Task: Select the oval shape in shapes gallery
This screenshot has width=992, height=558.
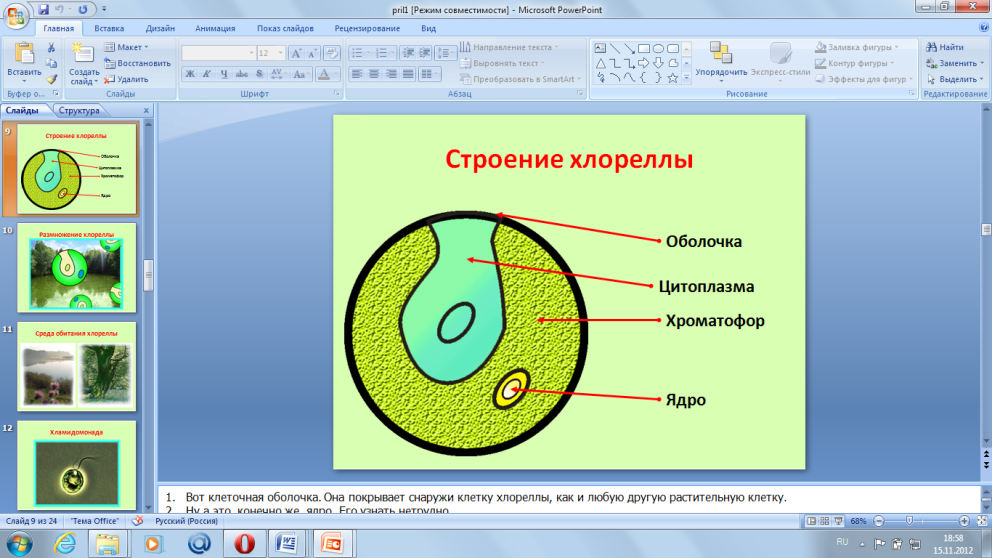Action: click(659, 48)
